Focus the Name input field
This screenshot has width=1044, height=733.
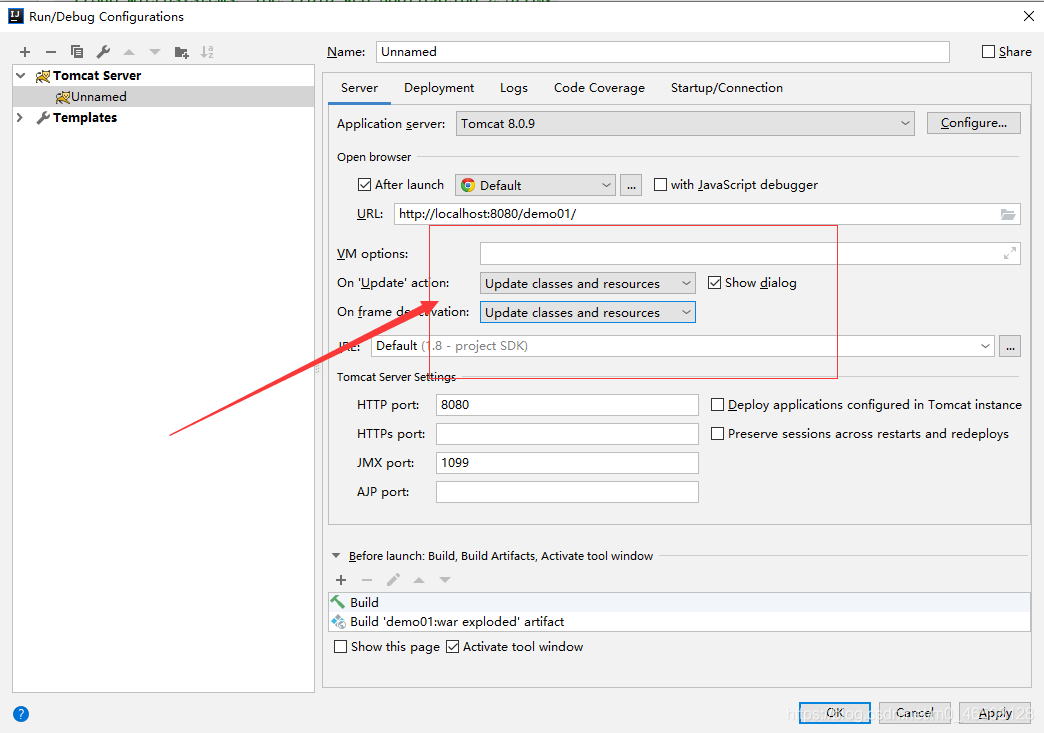click(662, 52)
